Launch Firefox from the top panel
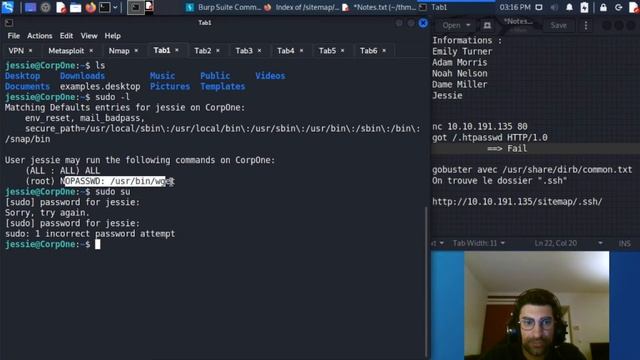The height and width of the screenshot is (360, 640). (91, 7)
